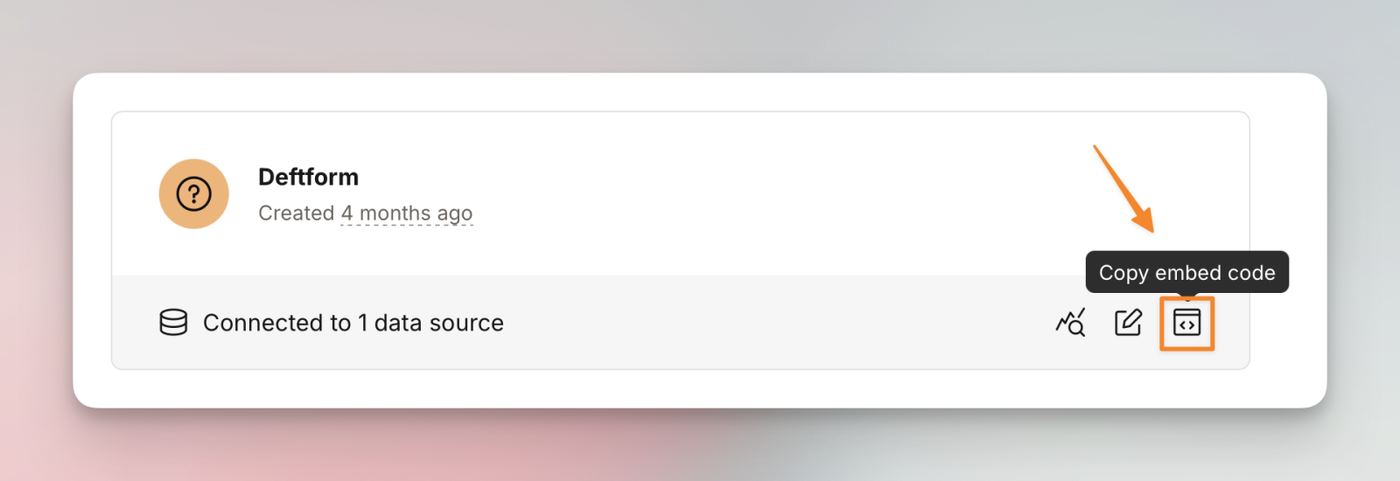Click the word 'Created' before the timestamp
This screenshot has width=1400, height=481.
[x=296, y=213]
